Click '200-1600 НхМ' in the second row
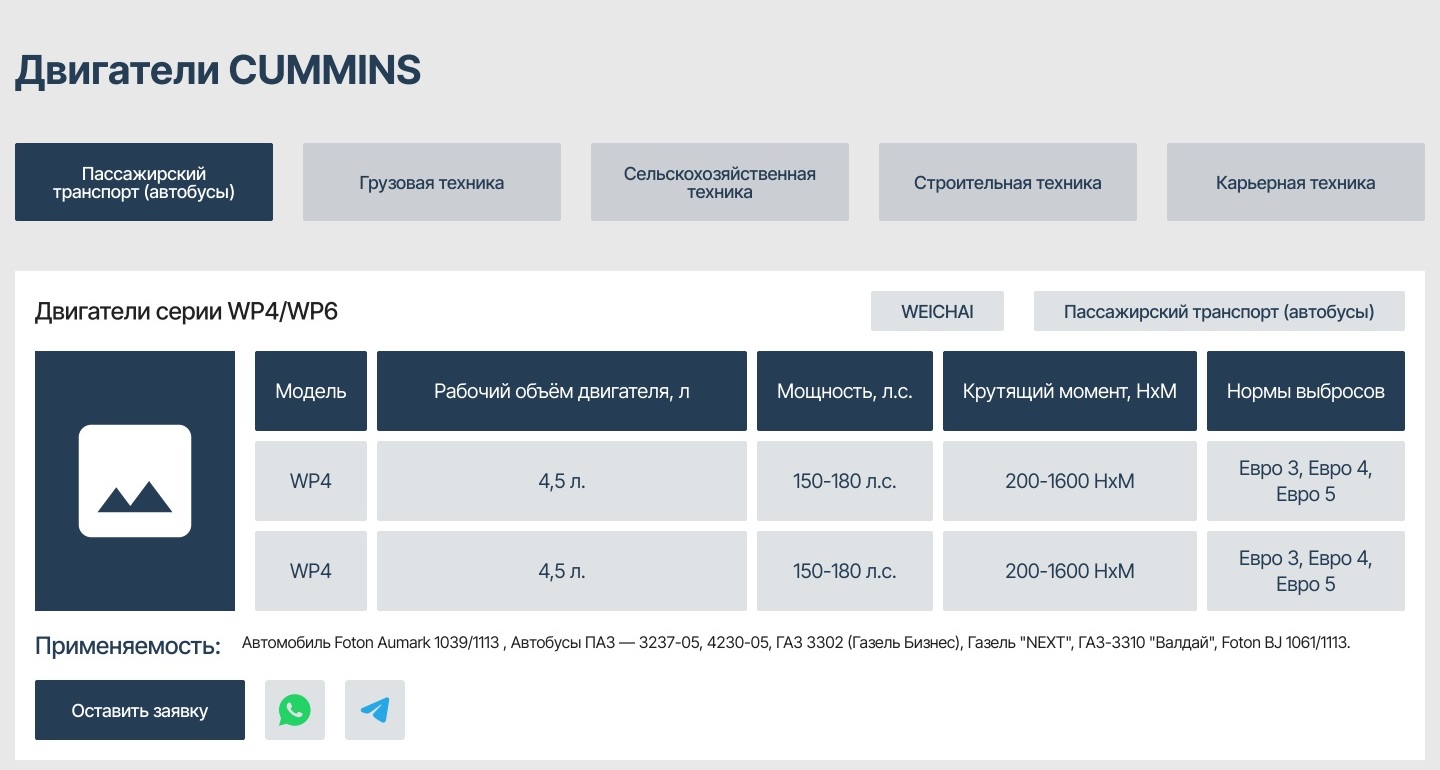The image size is (1440, 770). coord(1070,571)
